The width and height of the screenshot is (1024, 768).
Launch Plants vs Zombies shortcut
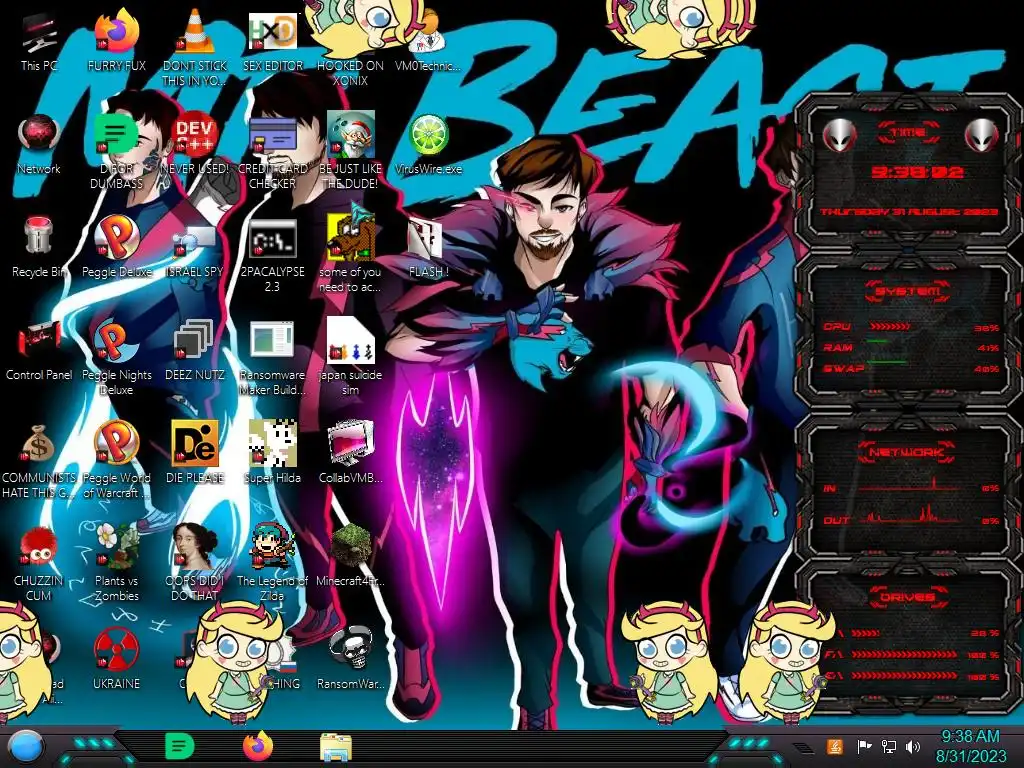116,563
